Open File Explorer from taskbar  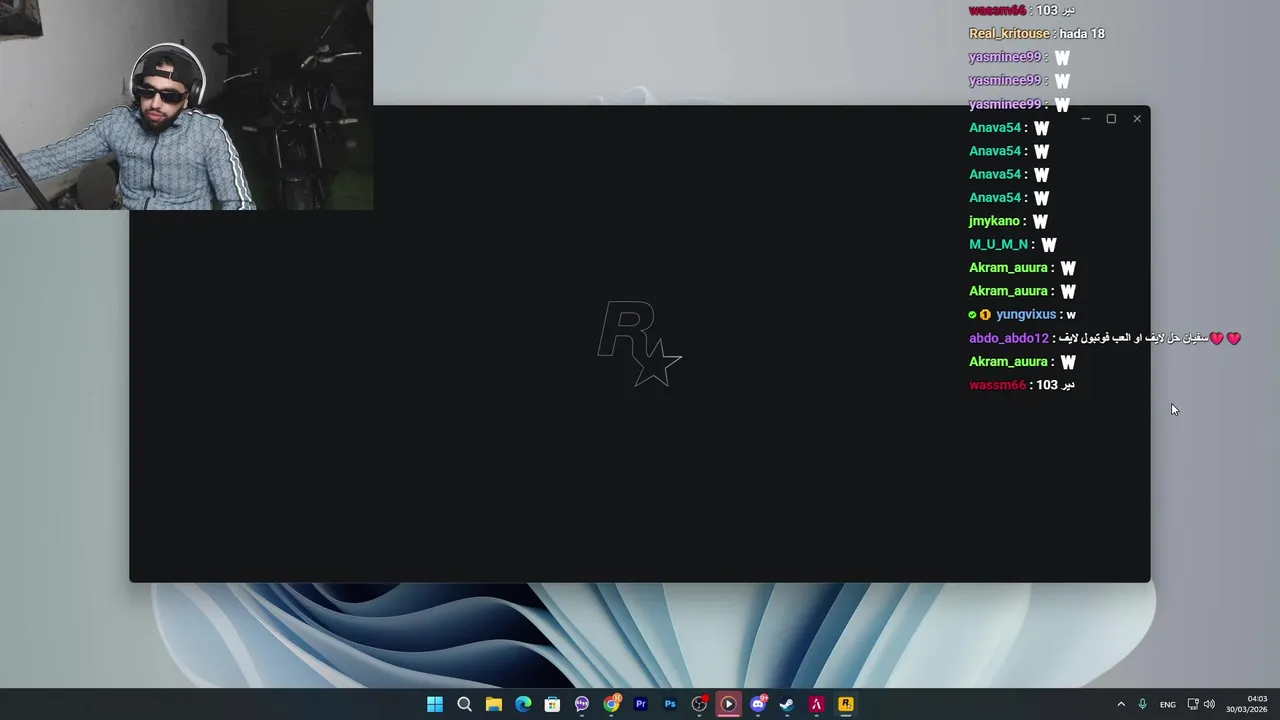[x=494, y=704]
